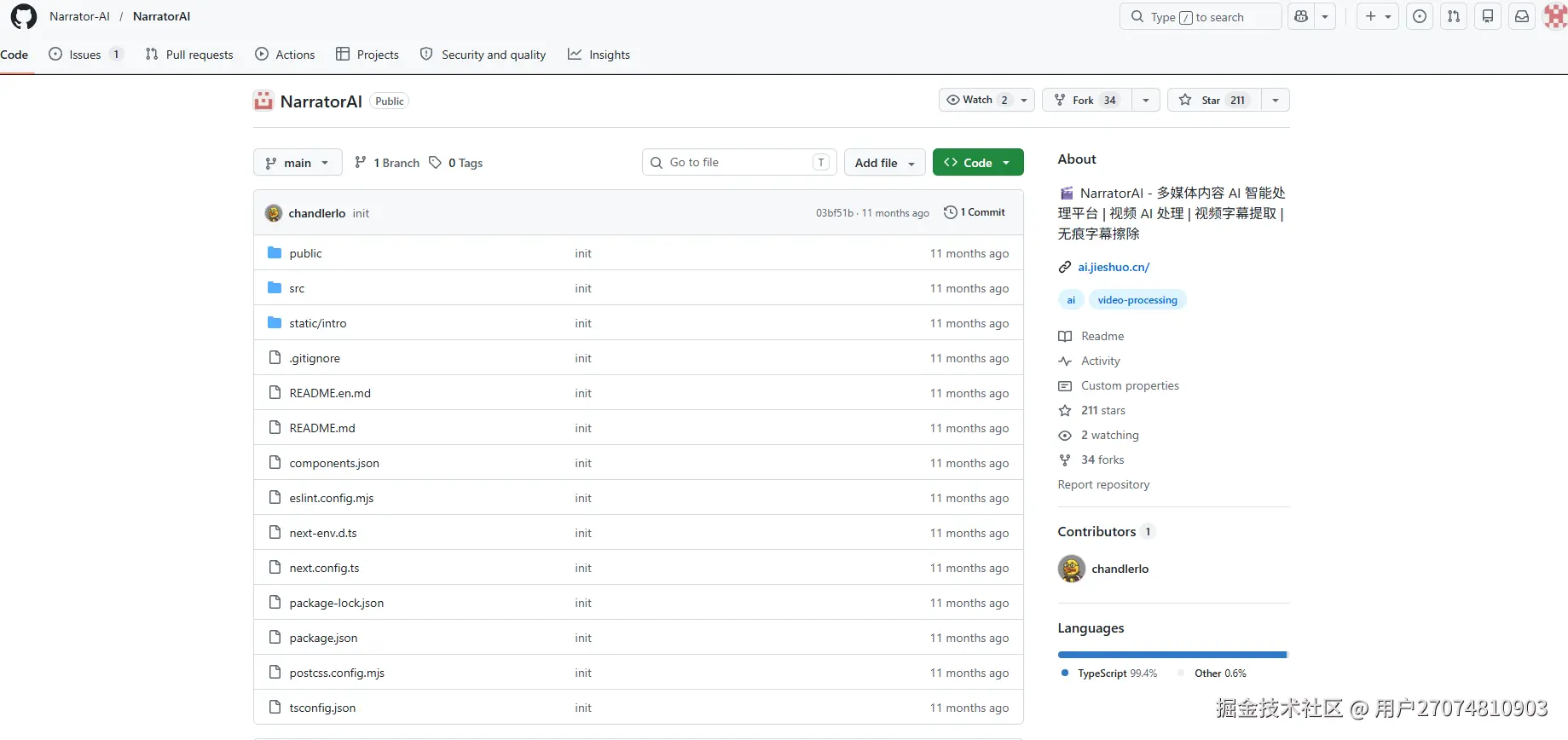Open the 03bf51b commit hash
The height and width of the screenshot is (740, 1568).
coord(834,213)
